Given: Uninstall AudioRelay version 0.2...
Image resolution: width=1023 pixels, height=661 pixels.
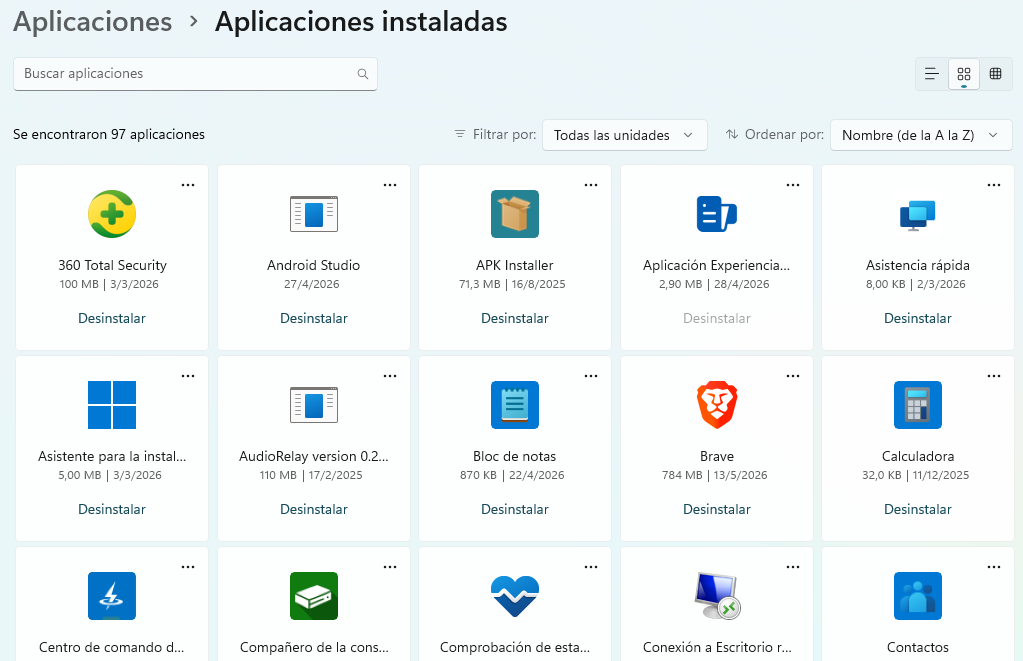Looking at the screenshot, I should pos(314,510).
